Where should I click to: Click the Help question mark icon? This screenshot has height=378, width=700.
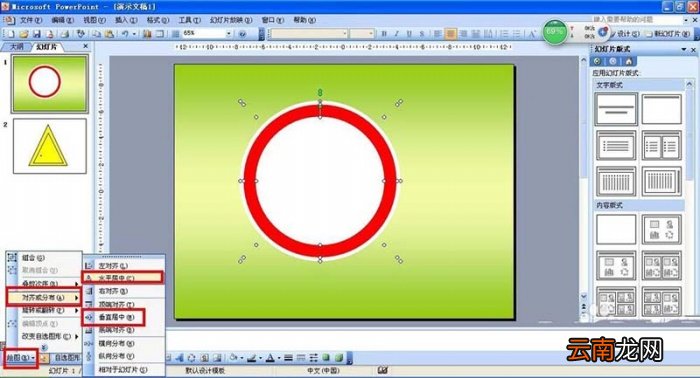pos(242,34)
